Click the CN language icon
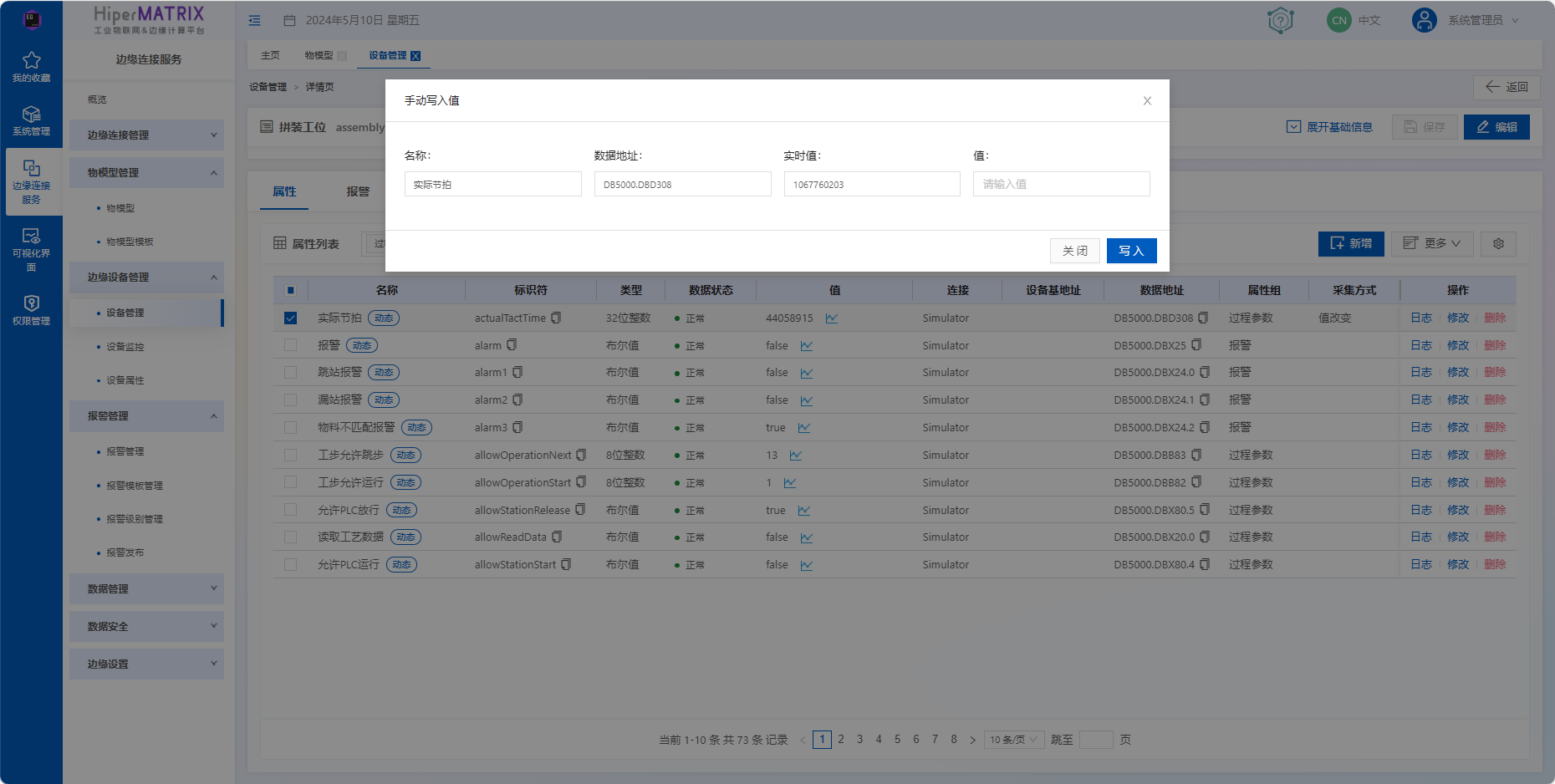This screenshot has width=1555, height=784. tap(1339, 20)
